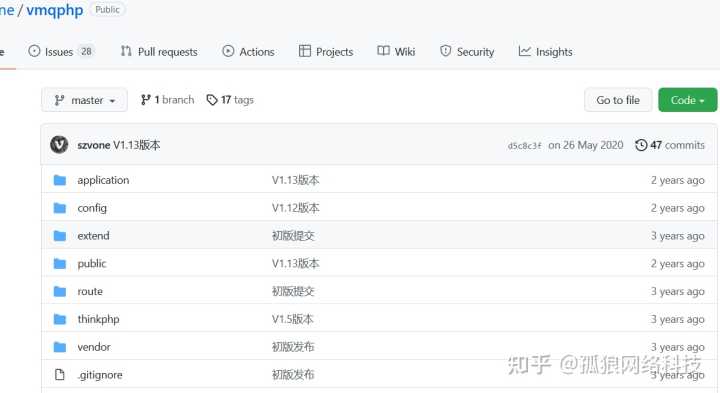Image resolution: width=720 pixels, height=393 pixels.
Task: Open the extend folder
Action: point(93,236)
